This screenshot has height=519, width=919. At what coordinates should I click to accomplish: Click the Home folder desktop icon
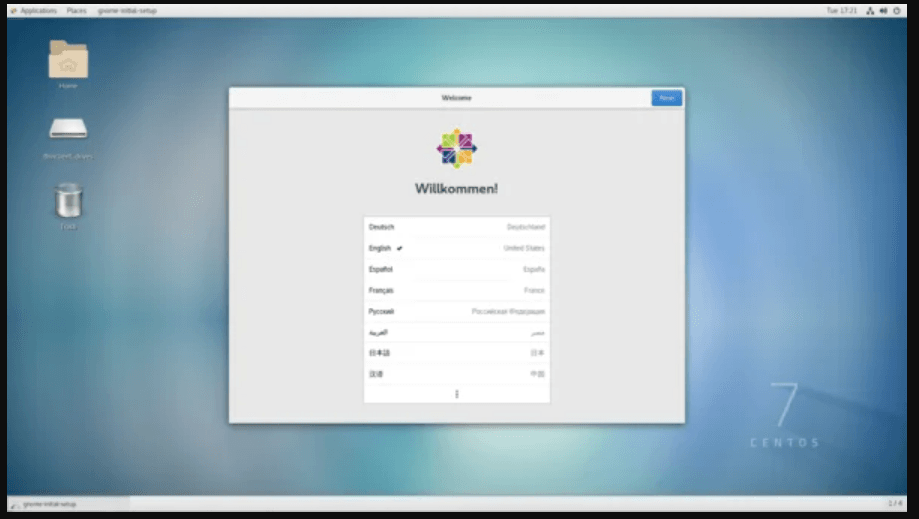[68, 60]
